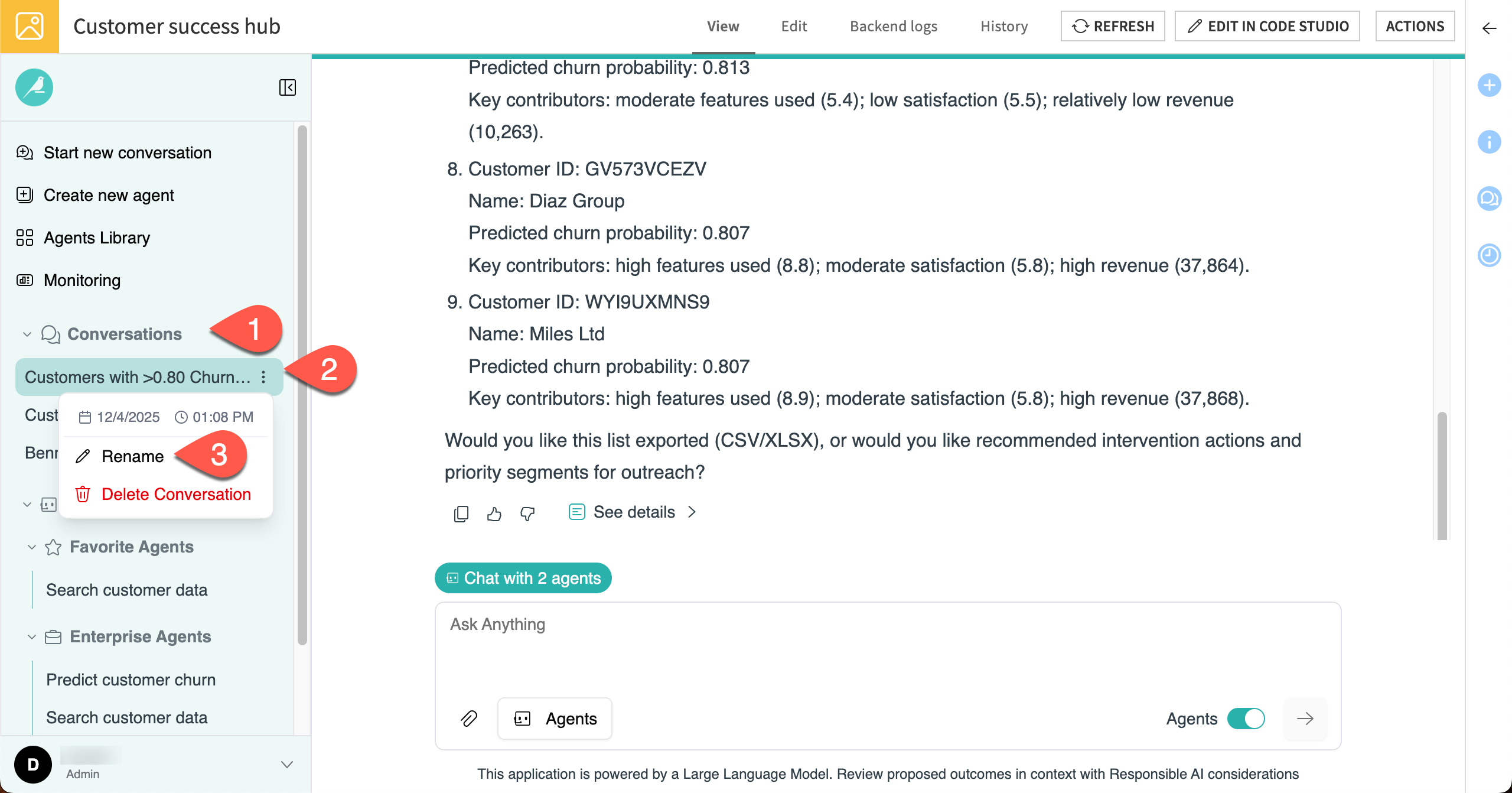1512x793 pixels.
Task: Open a new chat via the plus icon
Action: click(1489, 85)
